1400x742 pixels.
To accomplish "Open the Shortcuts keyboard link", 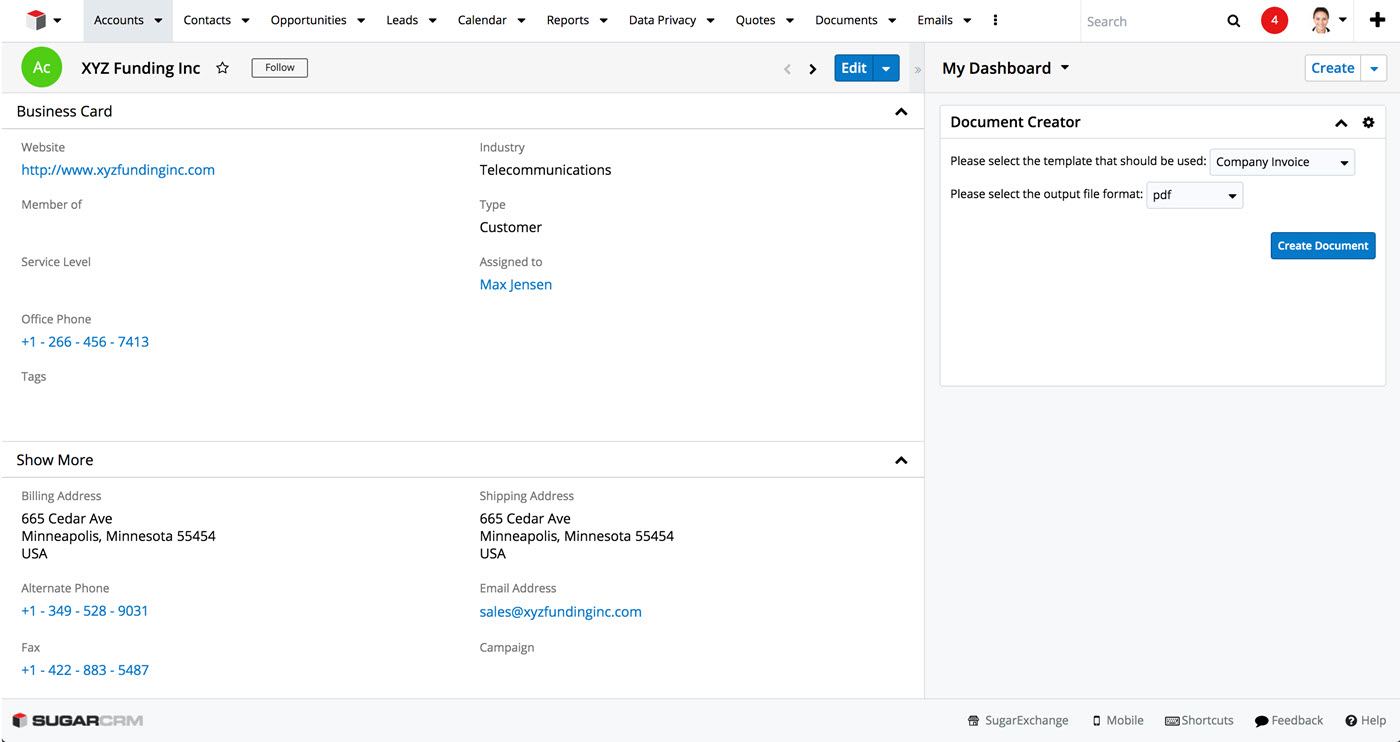I will click(1199, 720).
